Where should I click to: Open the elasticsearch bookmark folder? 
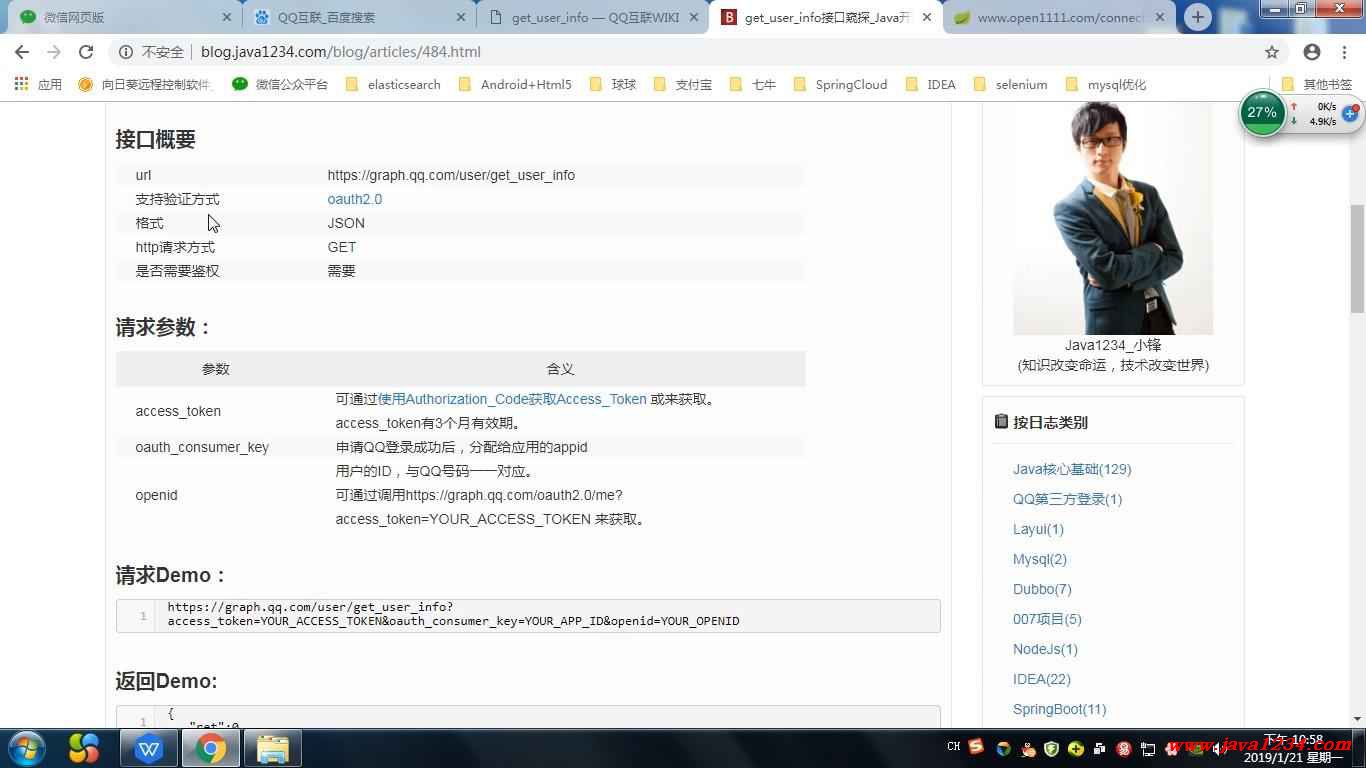(393, 85)
